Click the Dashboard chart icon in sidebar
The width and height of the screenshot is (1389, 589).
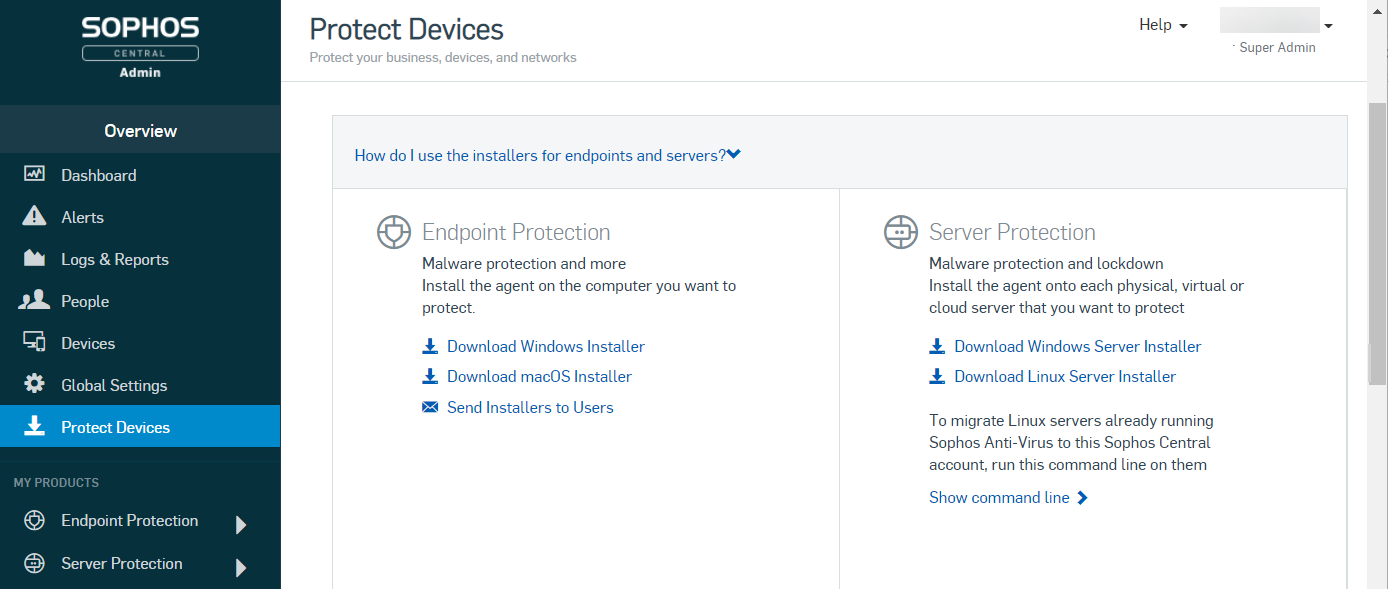coord(34,174)
